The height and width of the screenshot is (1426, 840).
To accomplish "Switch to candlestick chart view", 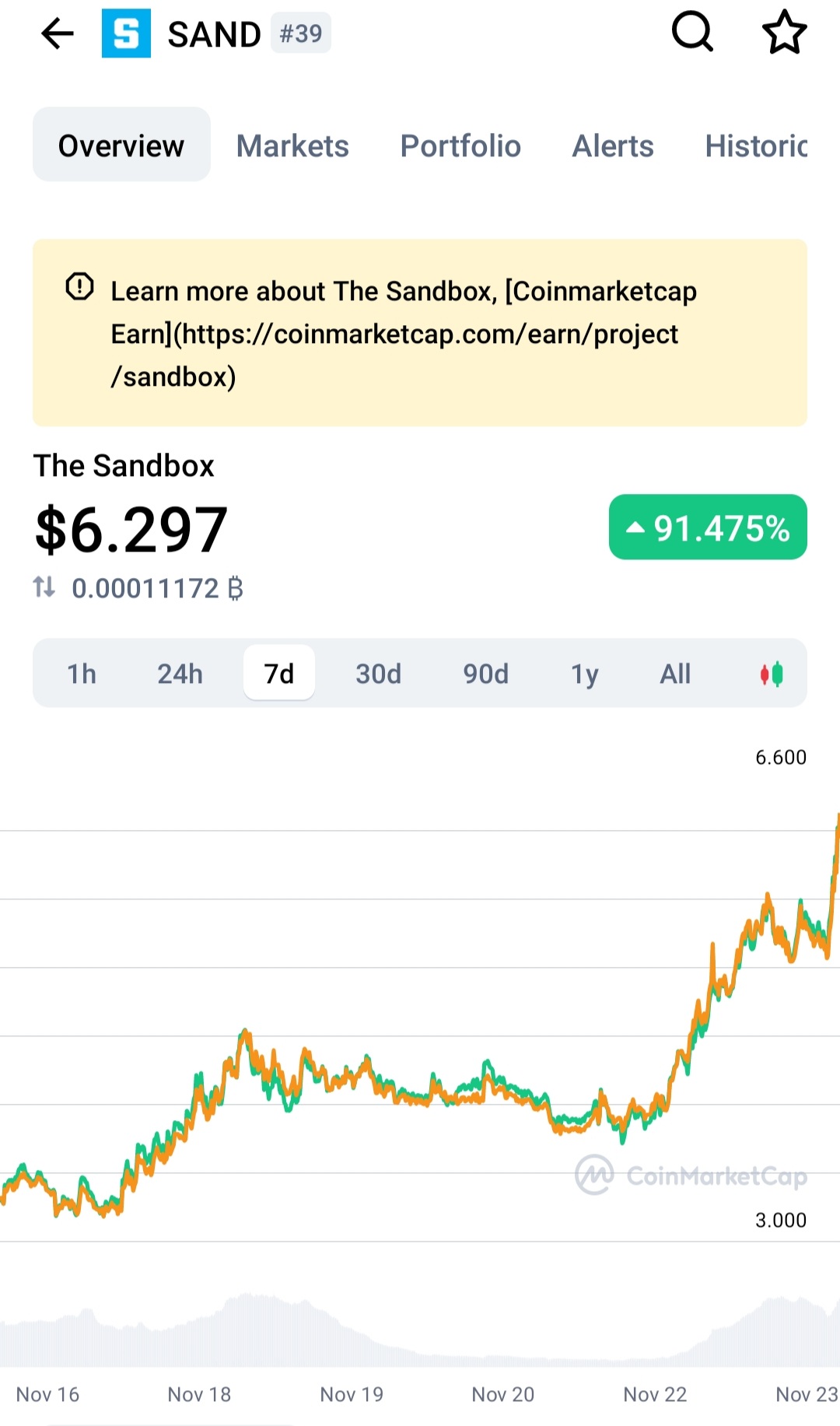I will (772, 674).
